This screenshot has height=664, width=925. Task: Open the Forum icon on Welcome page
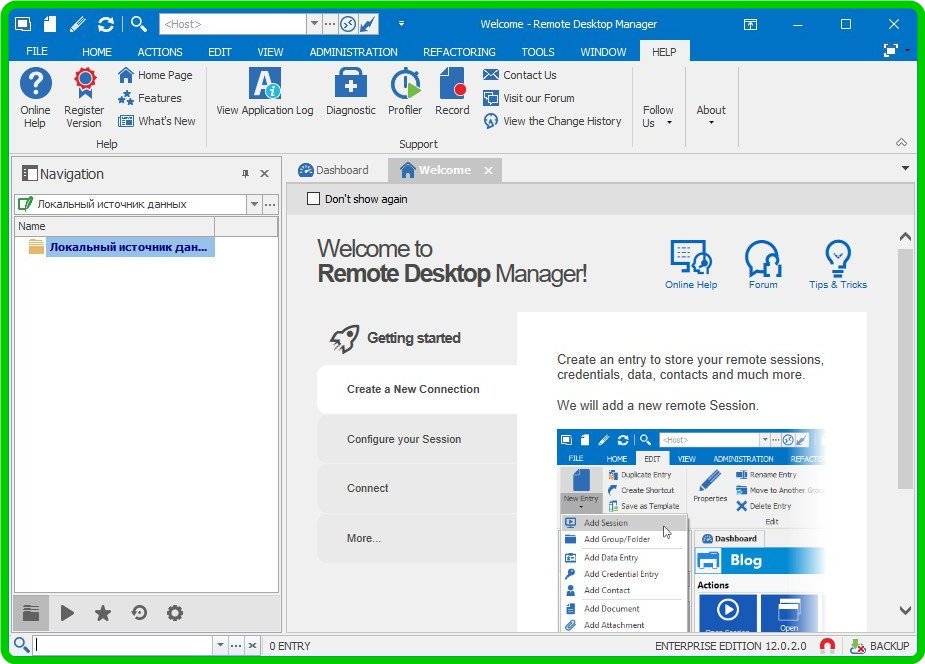[x=763, y=264]
